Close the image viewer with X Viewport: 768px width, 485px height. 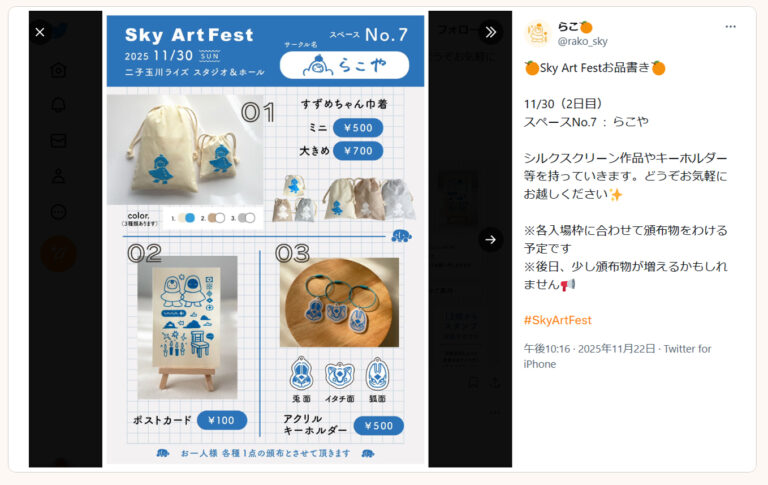[x=40, y=32]
